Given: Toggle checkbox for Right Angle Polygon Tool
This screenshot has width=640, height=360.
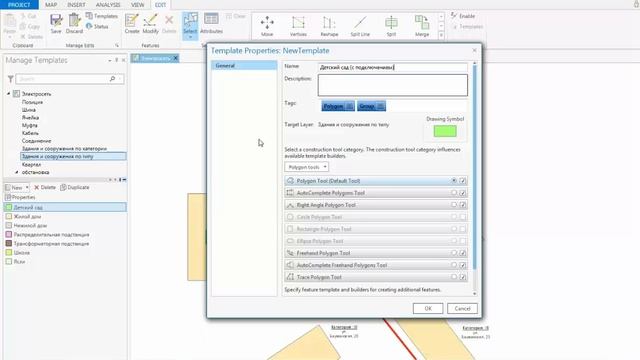Looking at the screenshot, I should tap(462, 205).
